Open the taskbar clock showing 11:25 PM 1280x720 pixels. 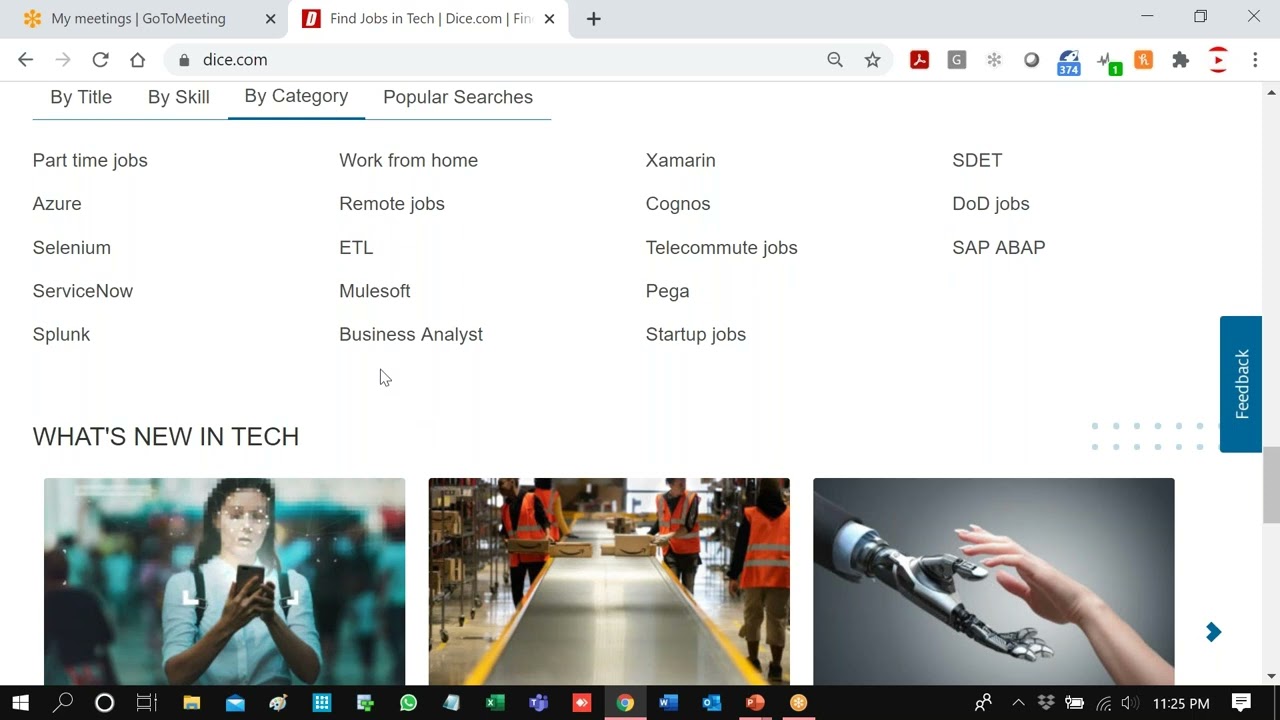[1181, 703]
